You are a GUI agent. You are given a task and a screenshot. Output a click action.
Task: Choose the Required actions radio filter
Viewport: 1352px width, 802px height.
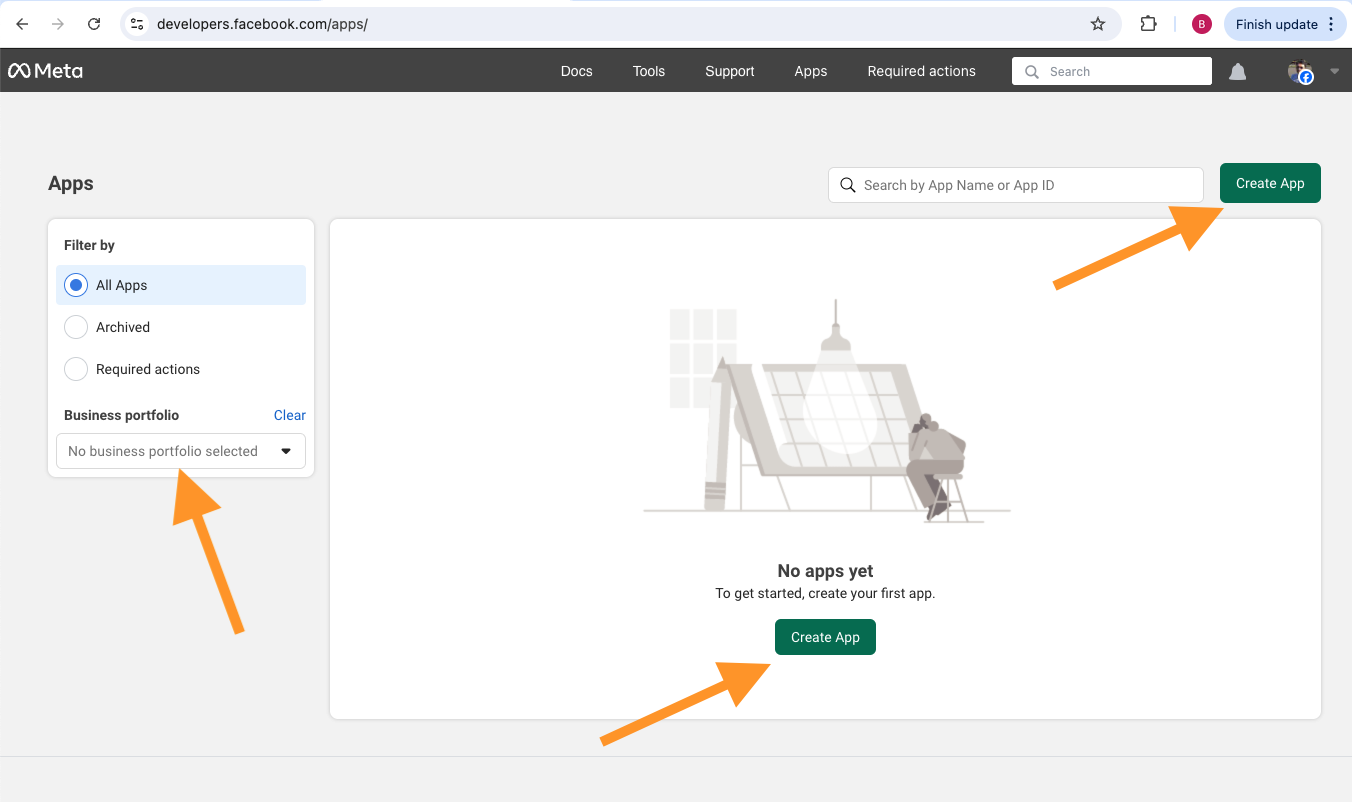76,369
